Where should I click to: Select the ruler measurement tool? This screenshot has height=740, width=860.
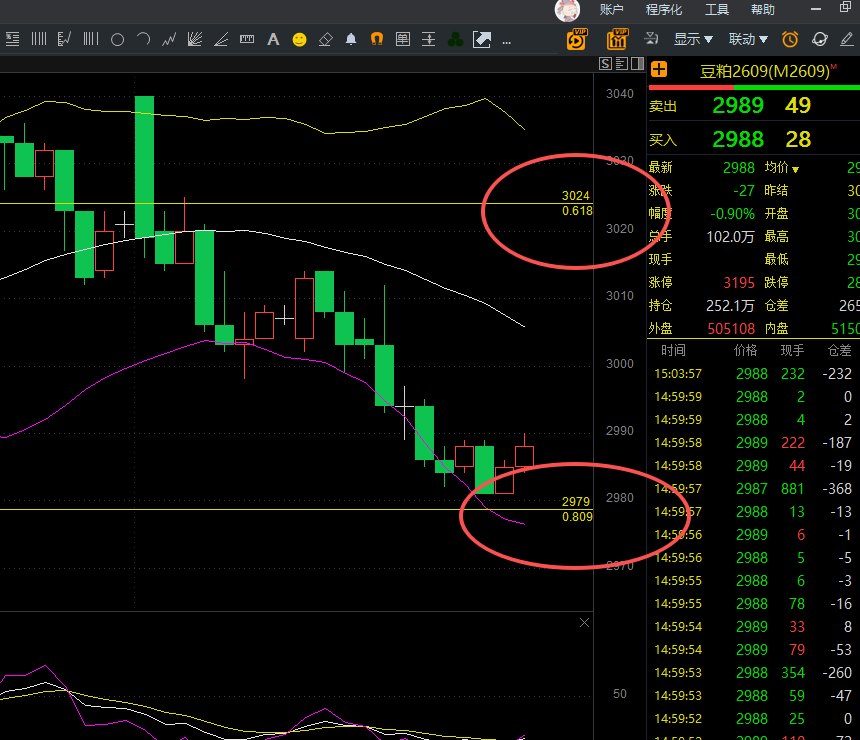[247, 39]
